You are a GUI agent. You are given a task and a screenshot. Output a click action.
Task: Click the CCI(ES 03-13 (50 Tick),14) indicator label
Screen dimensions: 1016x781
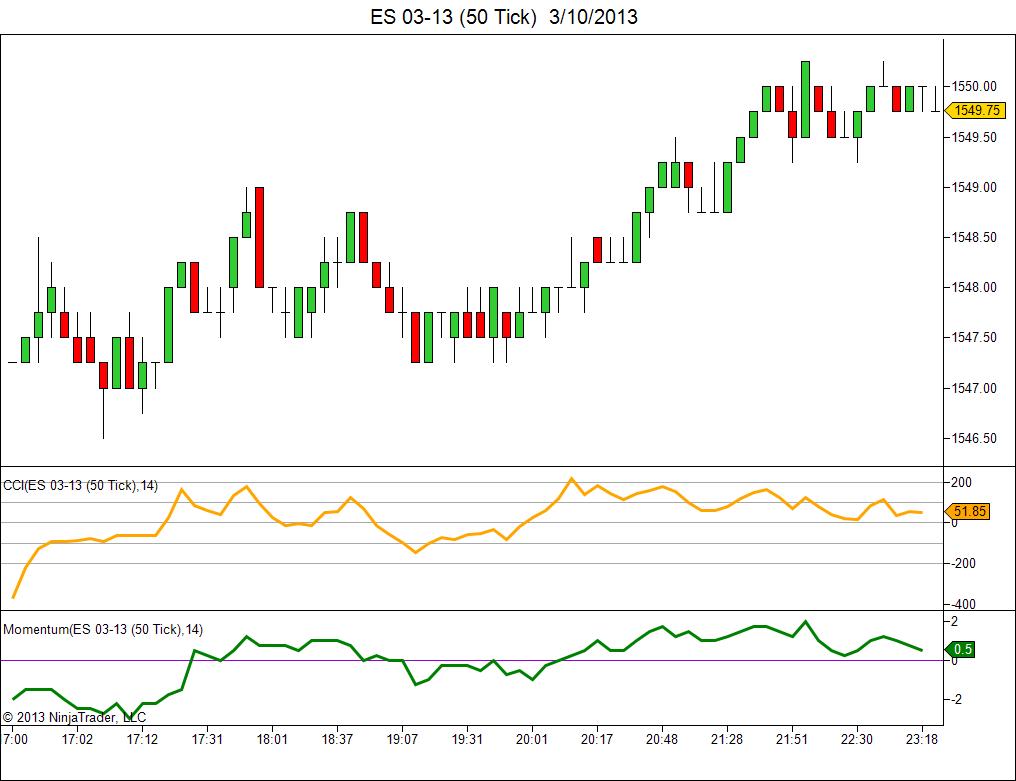click(80, 485)
